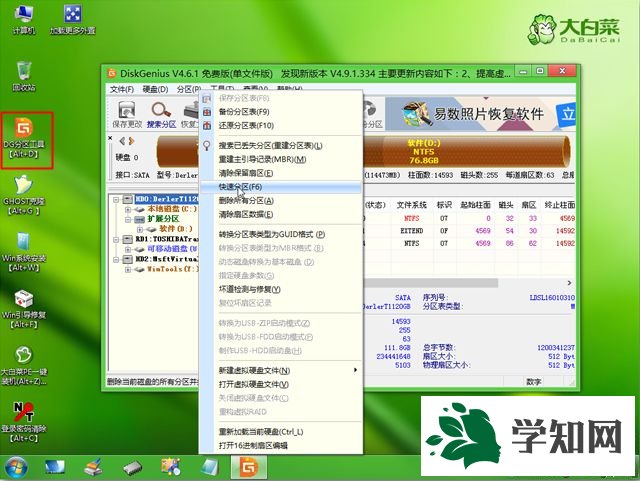640x481 pixels.
Task: Choose 打开虚拟硬盘文件(V) menu entry
Action: coord(280,384)
